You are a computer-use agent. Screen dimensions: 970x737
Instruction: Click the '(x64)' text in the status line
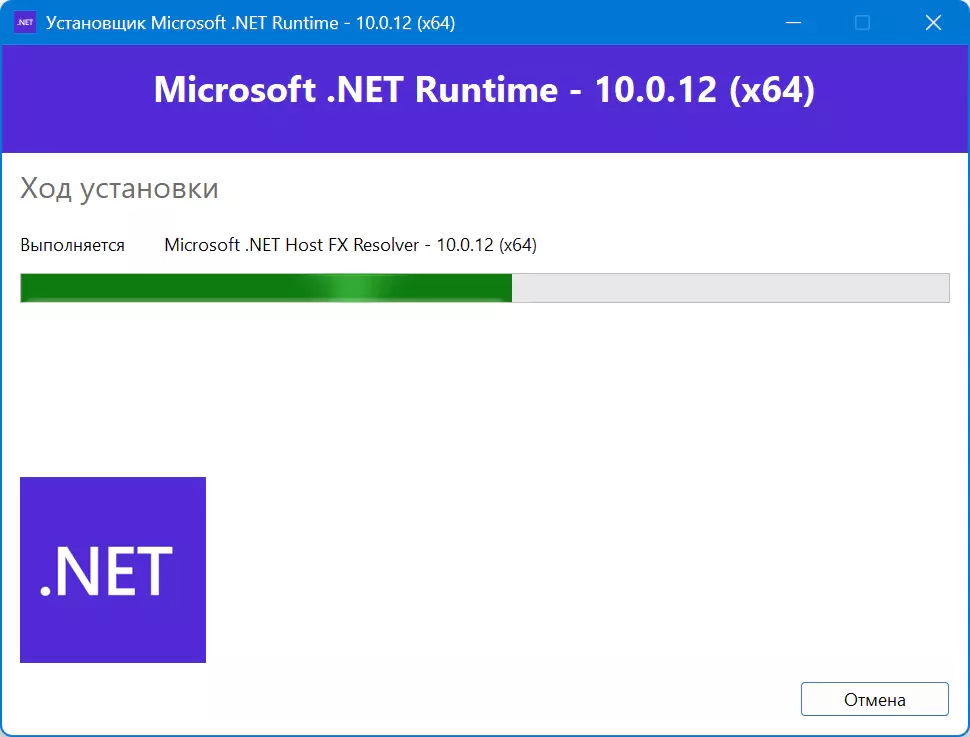[x=518, y=245]
